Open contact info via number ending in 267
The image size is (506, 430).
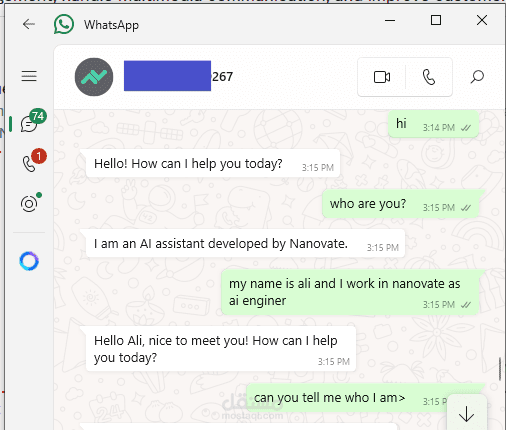(223, 77)
